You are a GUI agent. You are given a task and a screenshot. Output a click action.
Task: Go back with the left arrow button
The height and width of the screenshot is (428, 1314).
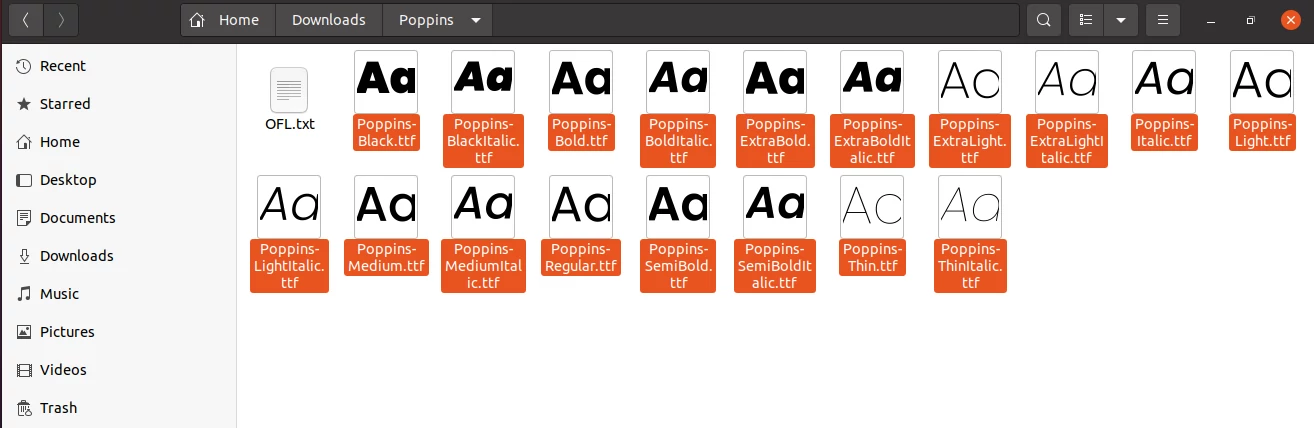pos(26,19)
